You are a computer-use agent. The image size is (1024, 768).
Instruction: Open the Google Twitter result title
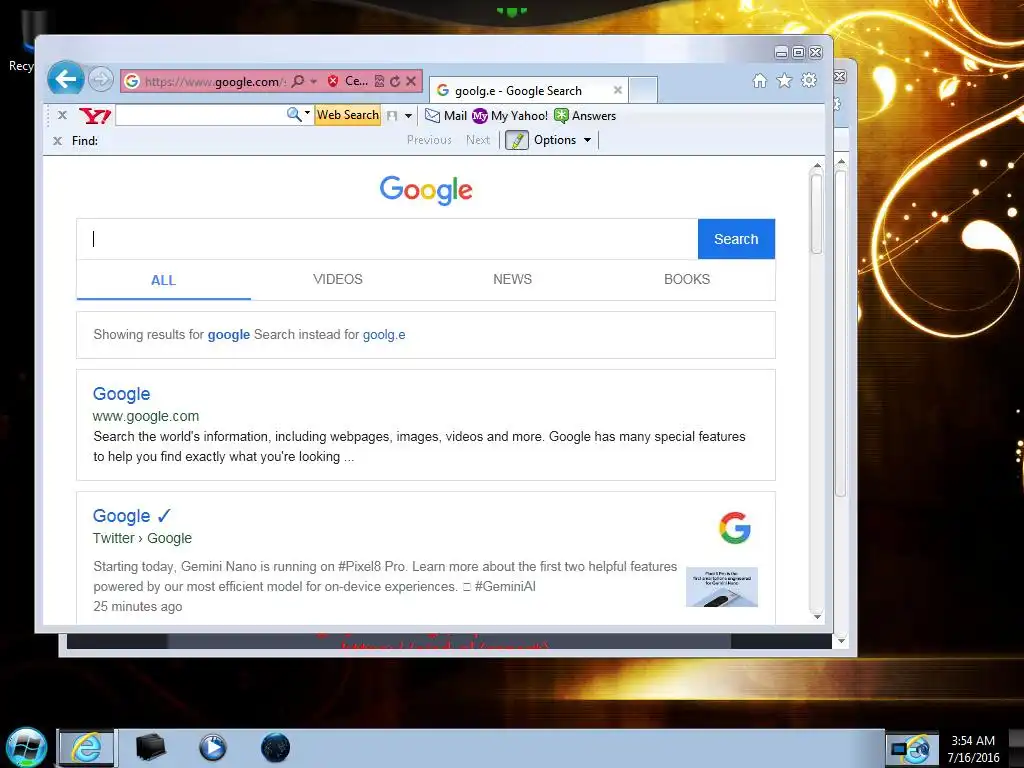click(131, 516)
